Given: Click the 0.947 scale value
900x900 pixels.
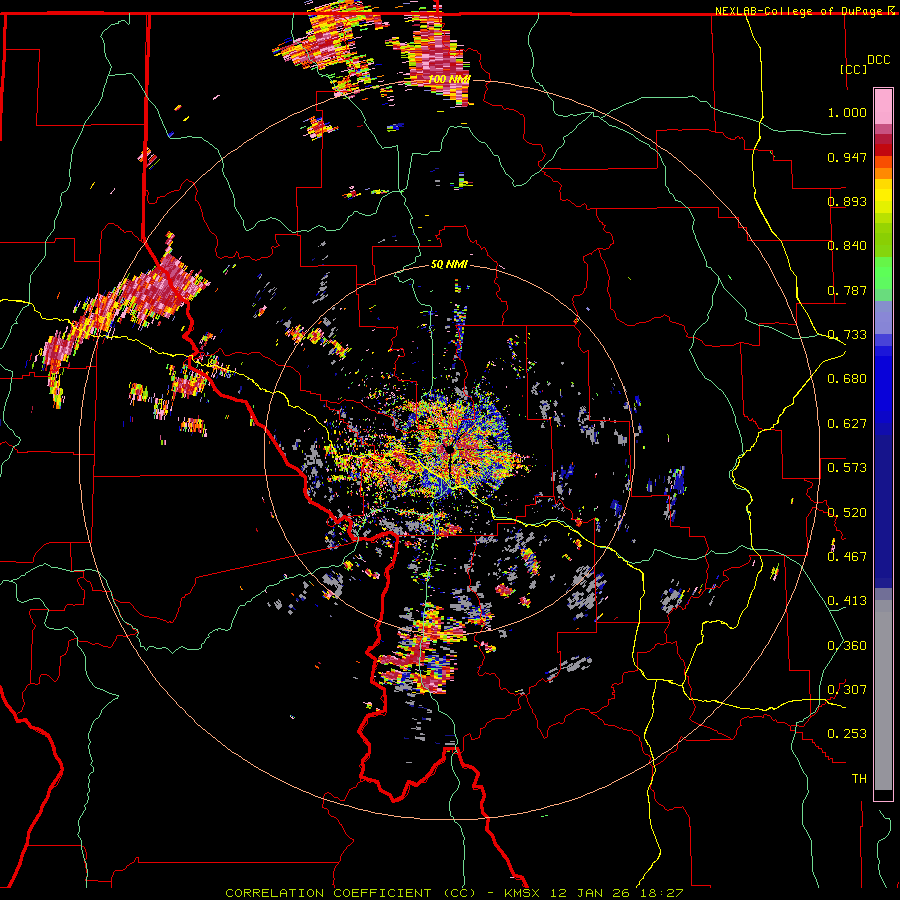Looking at the screenshot, I should pos(847,157).
